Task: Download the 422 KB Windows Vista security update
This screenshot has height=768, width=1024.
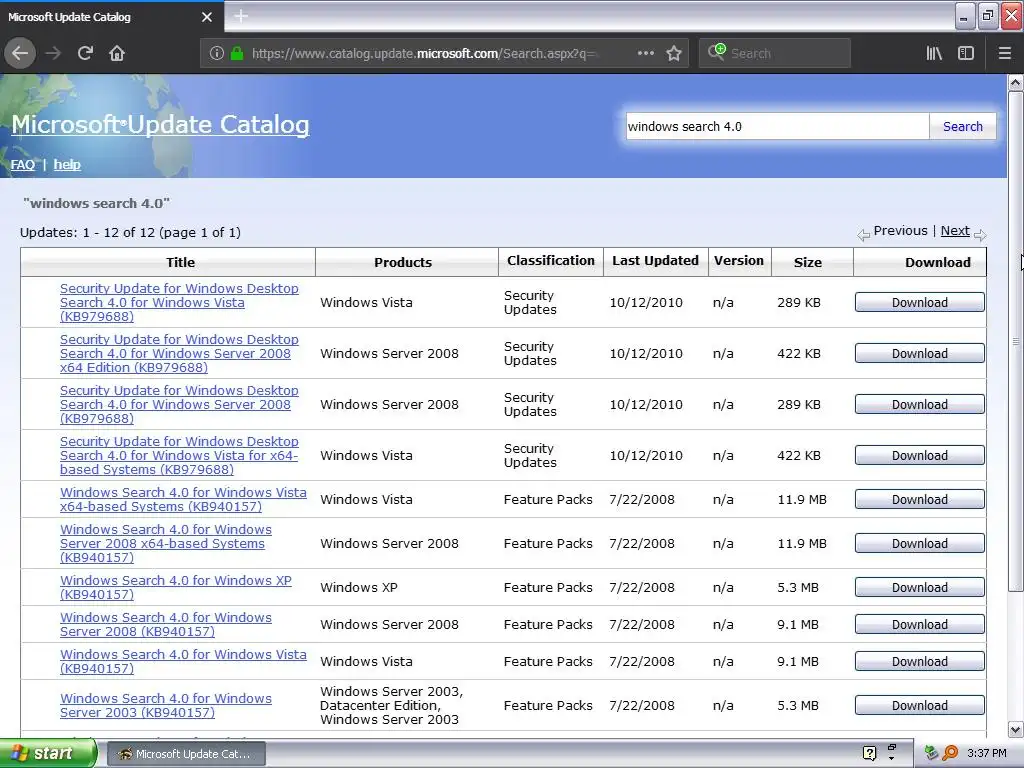Action: pos(920,455)
